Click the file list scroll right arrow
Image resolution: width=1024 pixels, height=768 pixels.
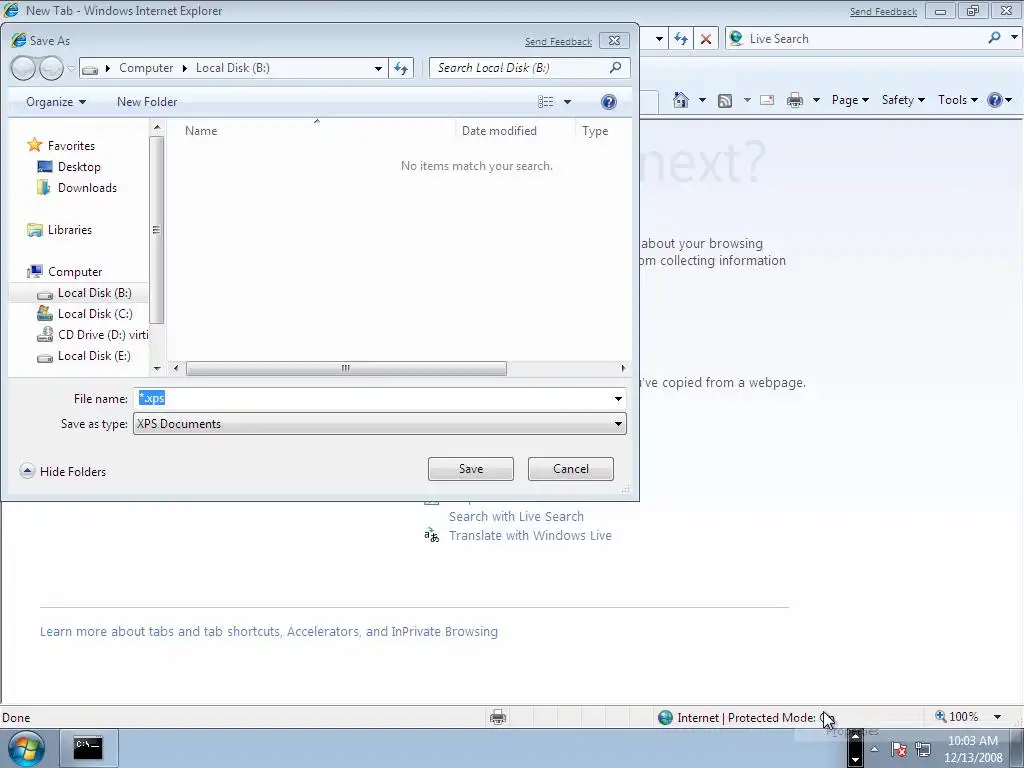(x=623, y=368)
